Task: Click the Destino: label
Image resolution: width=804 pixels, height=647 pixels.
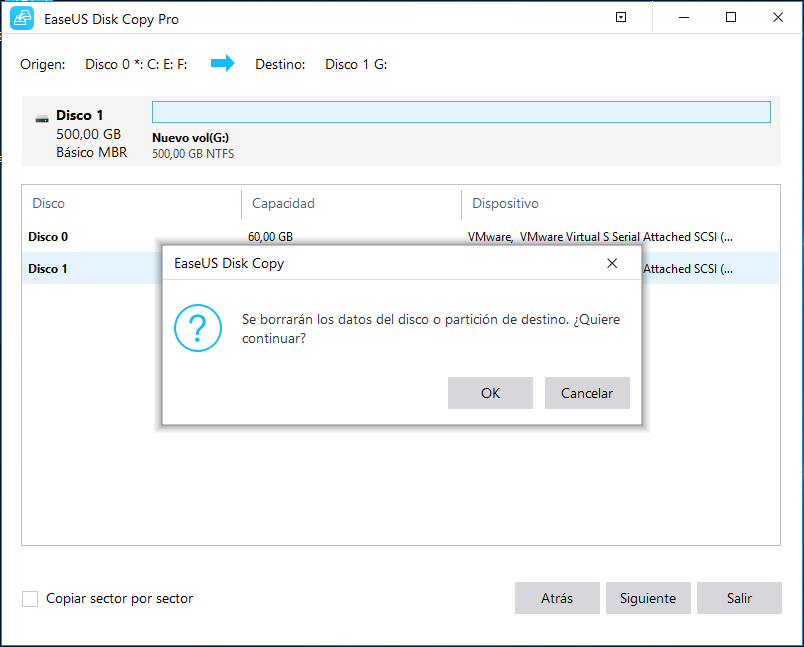Action: [x=280, y=65]
